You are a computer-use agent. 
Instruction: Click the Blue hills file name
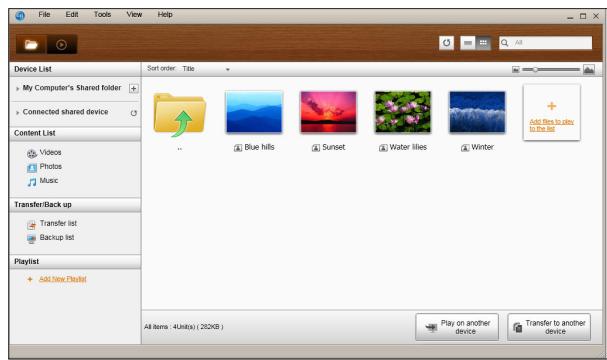[259, 147]
